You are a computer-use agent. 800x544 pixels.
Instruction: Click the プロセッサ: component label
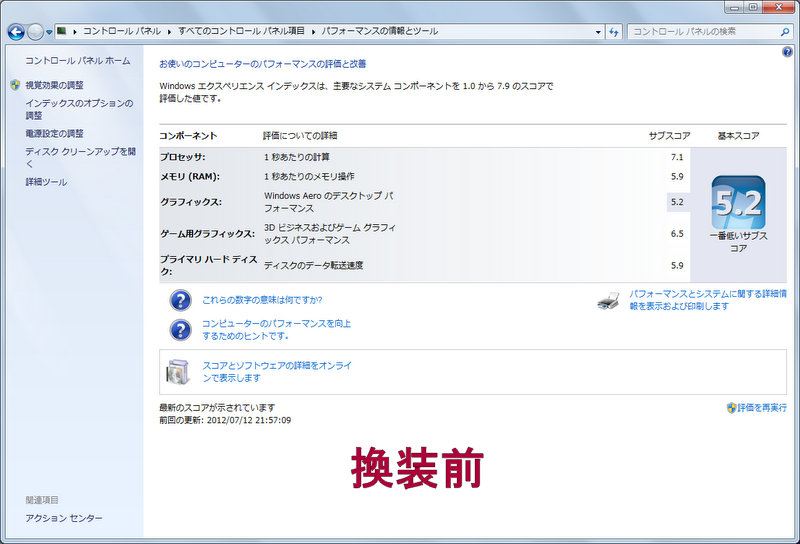(183, 157)
